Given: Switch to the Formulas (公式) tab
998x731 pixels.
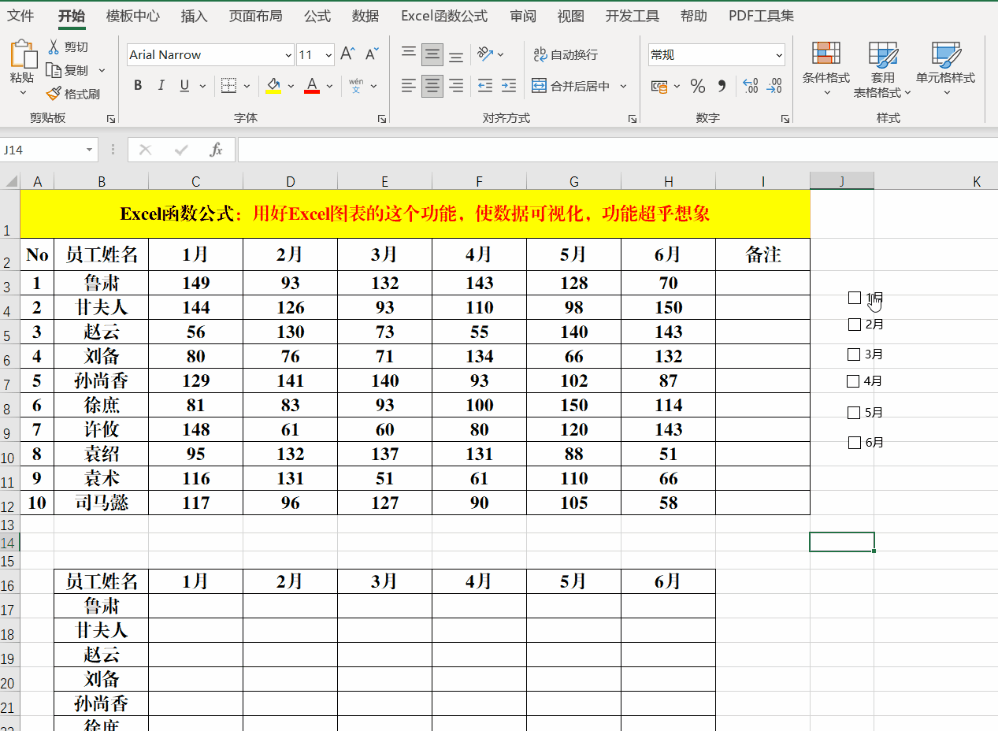Looking at the screenshot, I should pyautogui.click(x=317, y=16).
